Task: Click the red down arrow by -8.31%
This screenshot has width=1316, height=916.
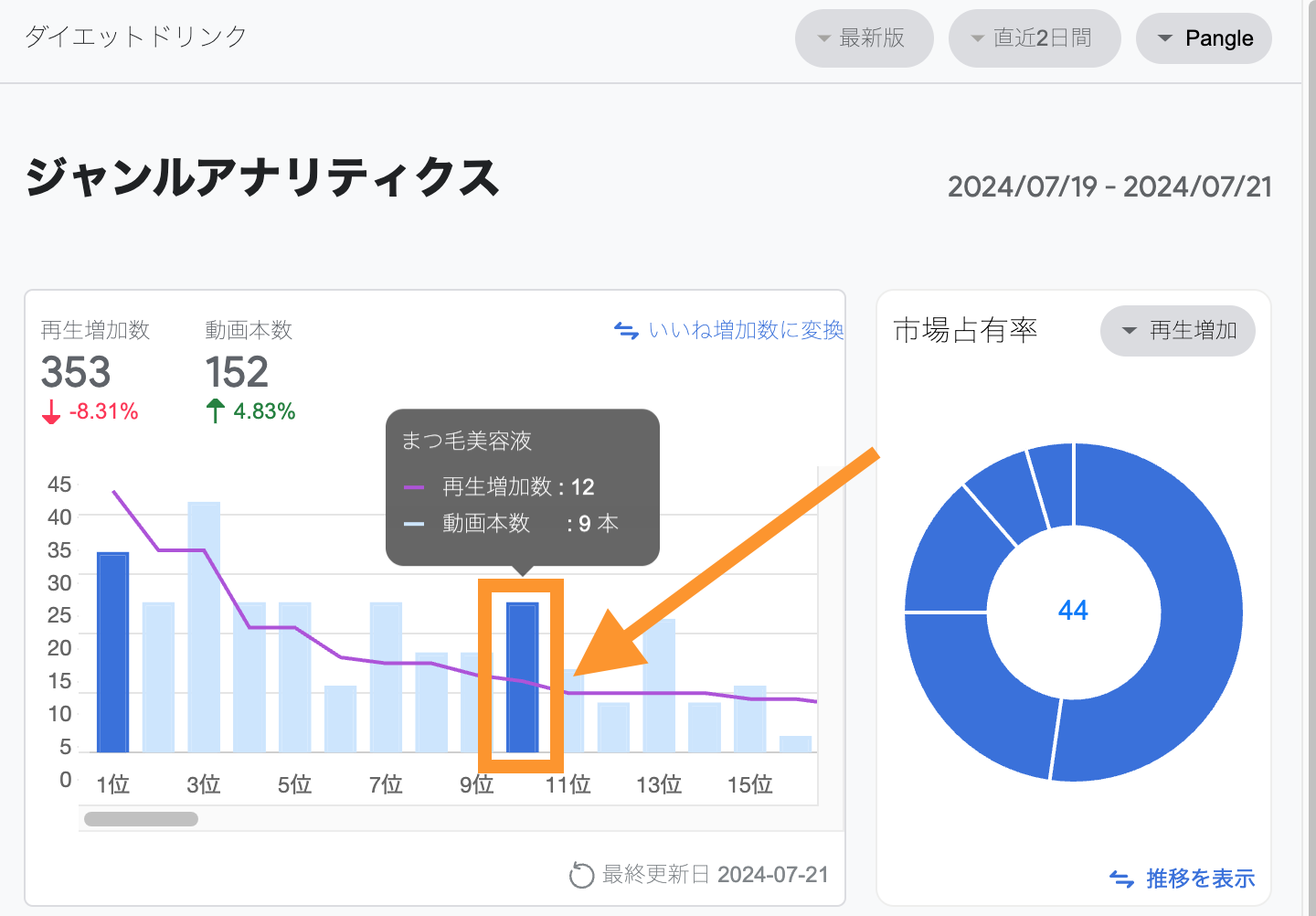Action: pos(51,412)
